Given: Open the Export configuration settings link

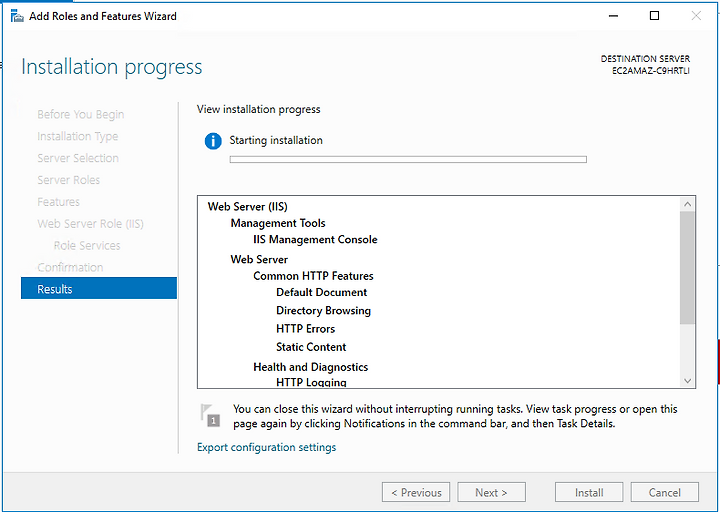Looking at the screenshot, I should click(266, 447).
